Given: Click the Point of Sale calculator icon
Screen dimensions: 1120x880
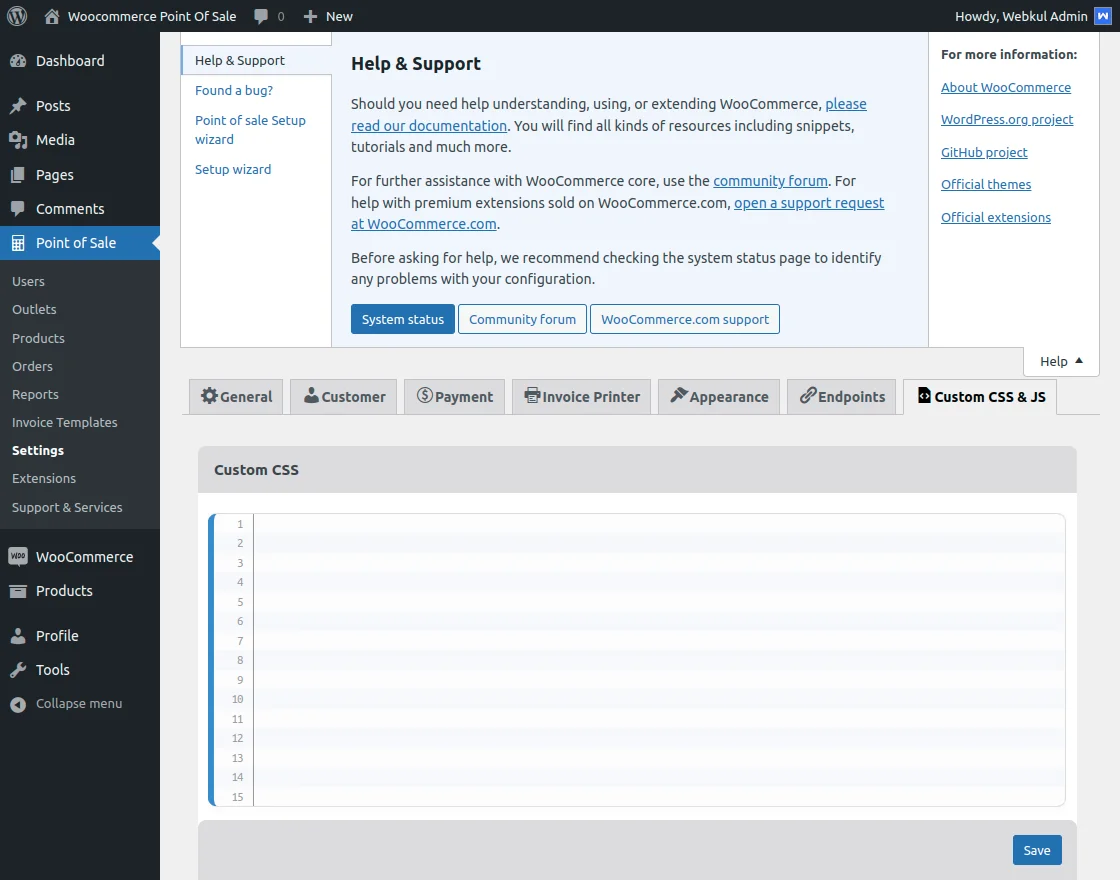Looking at the screenshot, I should coord(18,243).
